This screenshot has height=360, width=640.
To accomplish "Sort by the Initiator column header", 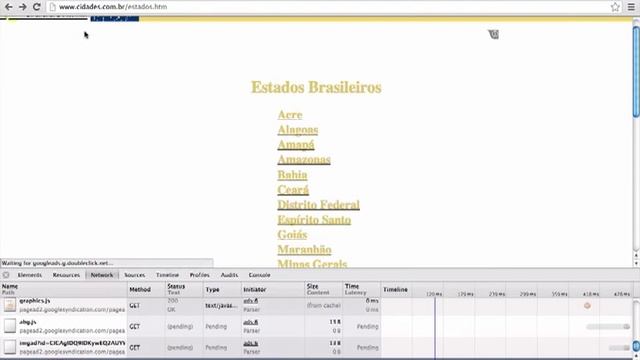I will click(x=273, y=289).
